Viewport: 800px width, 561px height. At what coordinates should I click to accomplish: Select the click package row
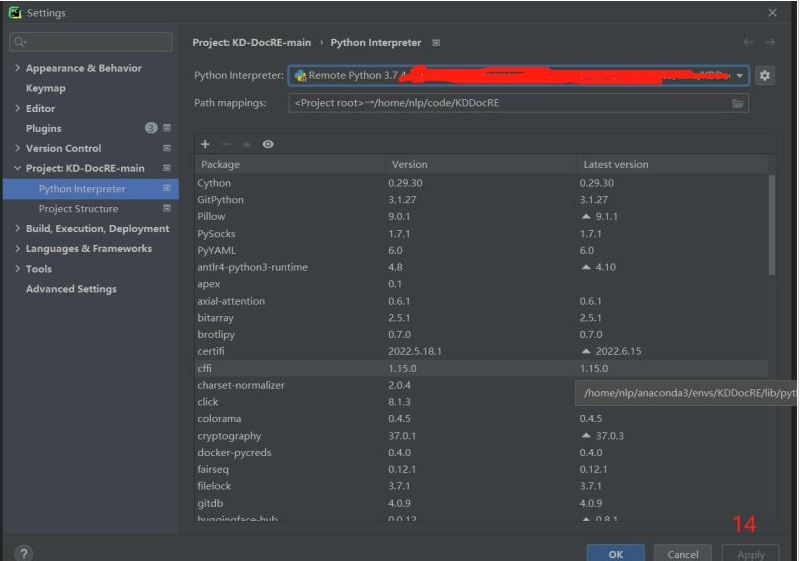click(482, 402)
